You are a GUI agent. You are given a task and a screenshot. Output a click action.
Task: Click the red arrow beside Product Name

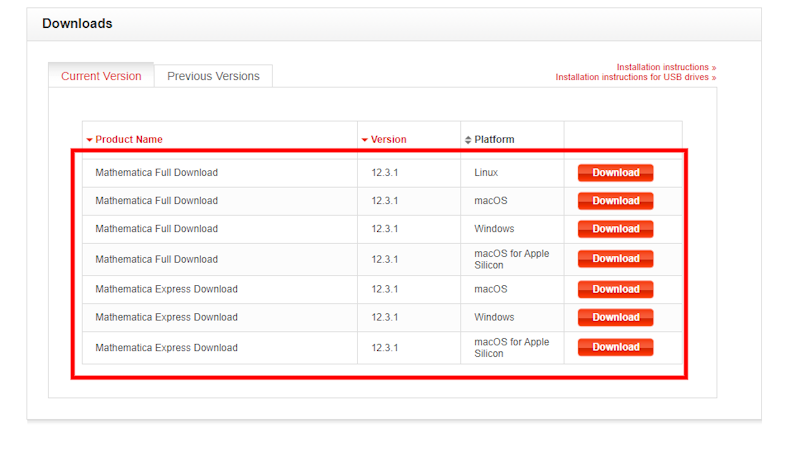[x=89, y=140]
